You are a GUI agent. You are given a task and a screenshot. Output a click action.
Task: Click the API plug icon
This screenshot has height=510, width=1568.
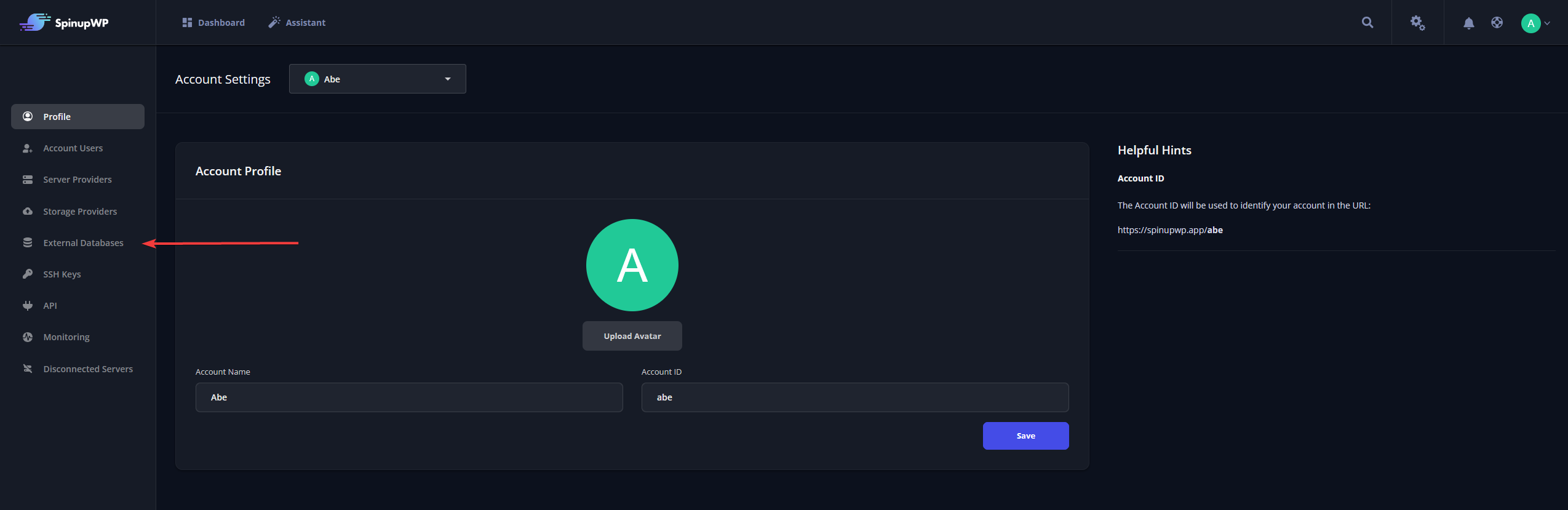click(x=28, y=306)
